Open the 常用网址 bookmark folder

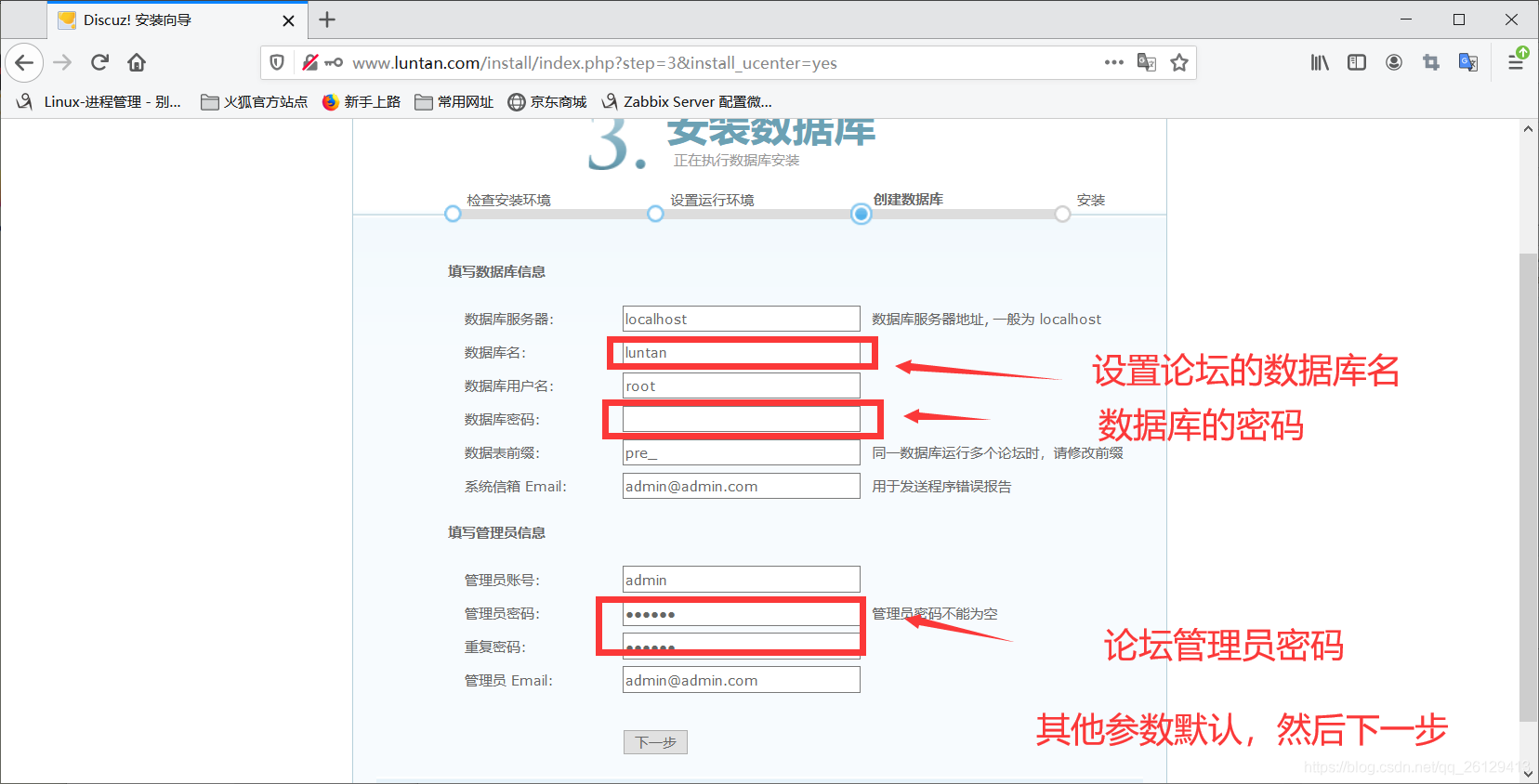click(x=454, y=102)
